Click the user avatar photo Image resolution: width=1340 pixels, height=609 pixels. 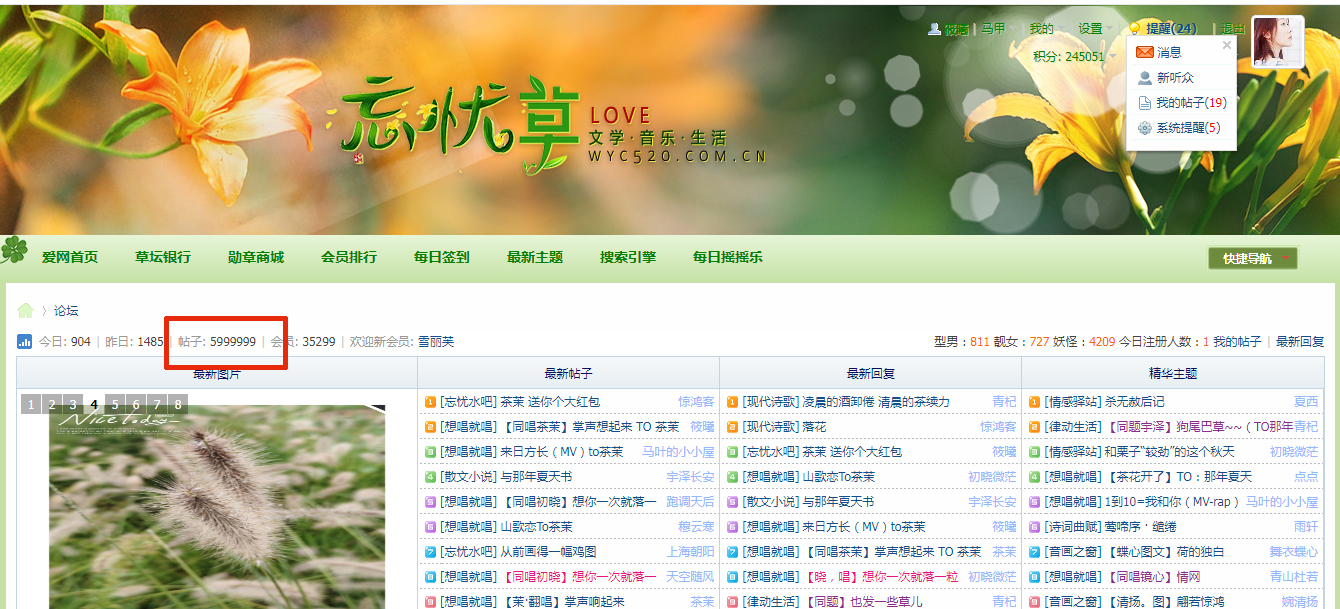(x=1277, y=41)
